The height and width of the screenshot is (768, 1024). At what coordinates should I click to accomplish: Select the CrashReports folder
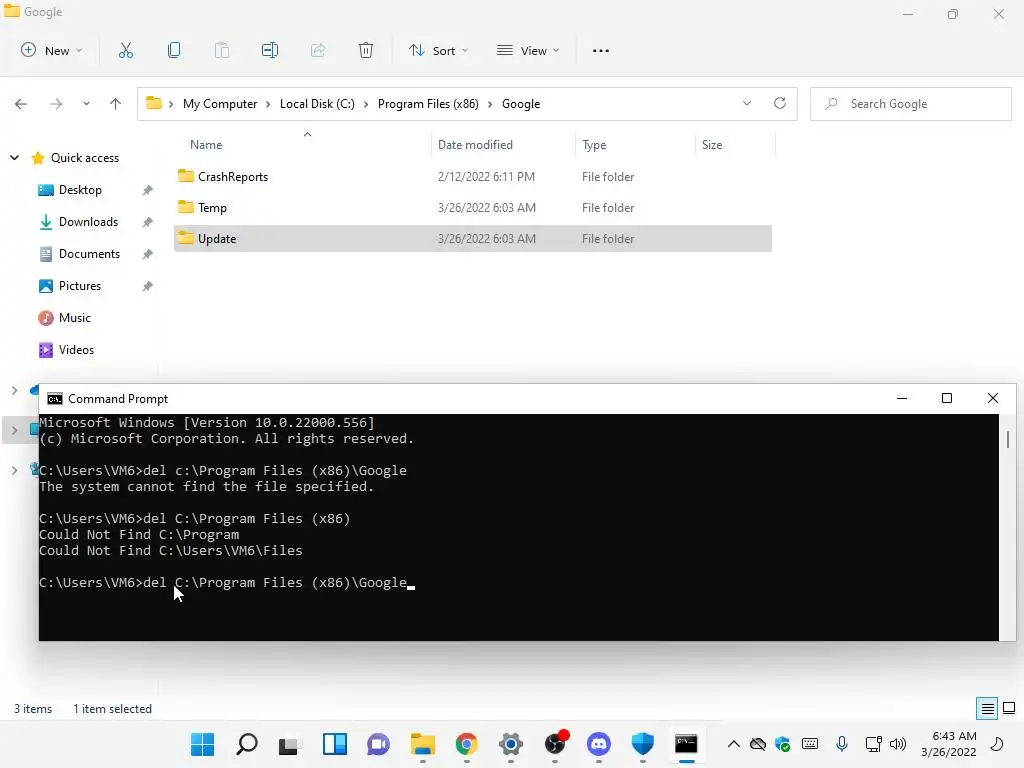click(x=473, y=176)
